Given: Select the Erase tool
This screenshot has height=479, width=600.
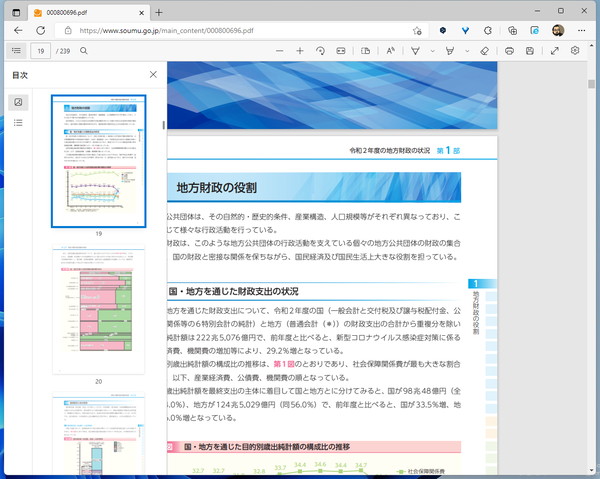Looking at the screenshot, I should pyautogui.click(x=484, y=50).
